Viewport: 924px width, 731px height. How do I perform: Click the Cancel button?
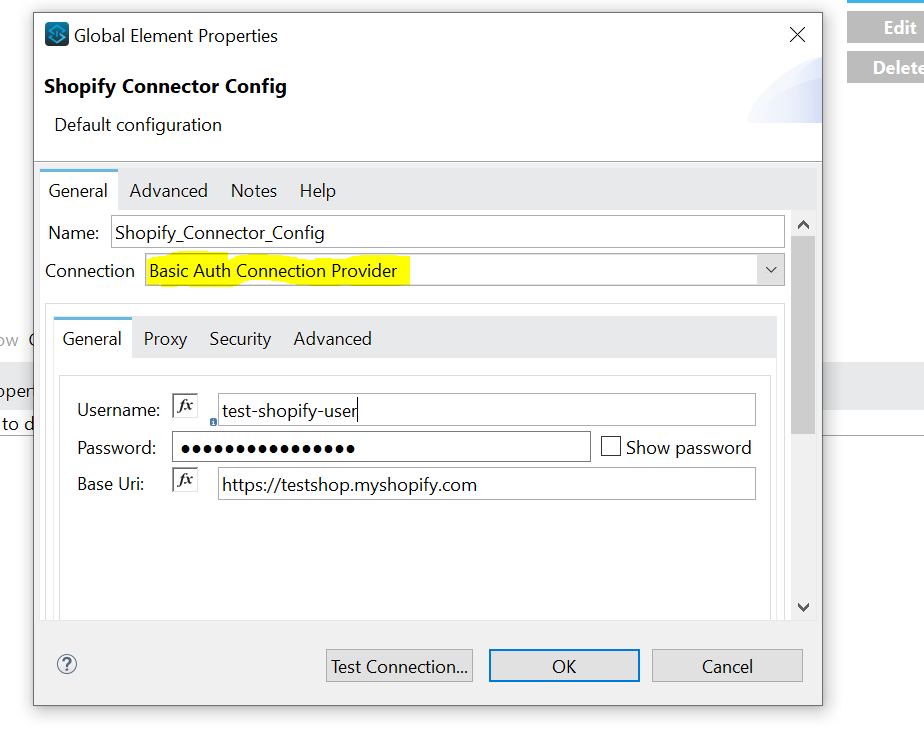tap(727, 666)
